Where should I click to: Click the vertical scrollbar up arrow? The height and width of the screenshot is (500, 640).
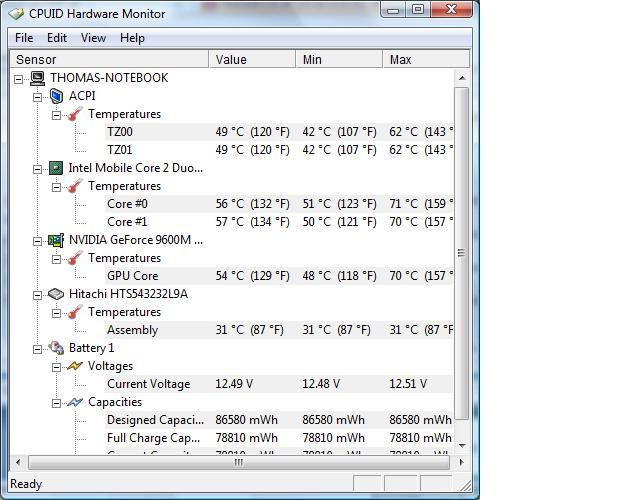click(x=462, y=78)
